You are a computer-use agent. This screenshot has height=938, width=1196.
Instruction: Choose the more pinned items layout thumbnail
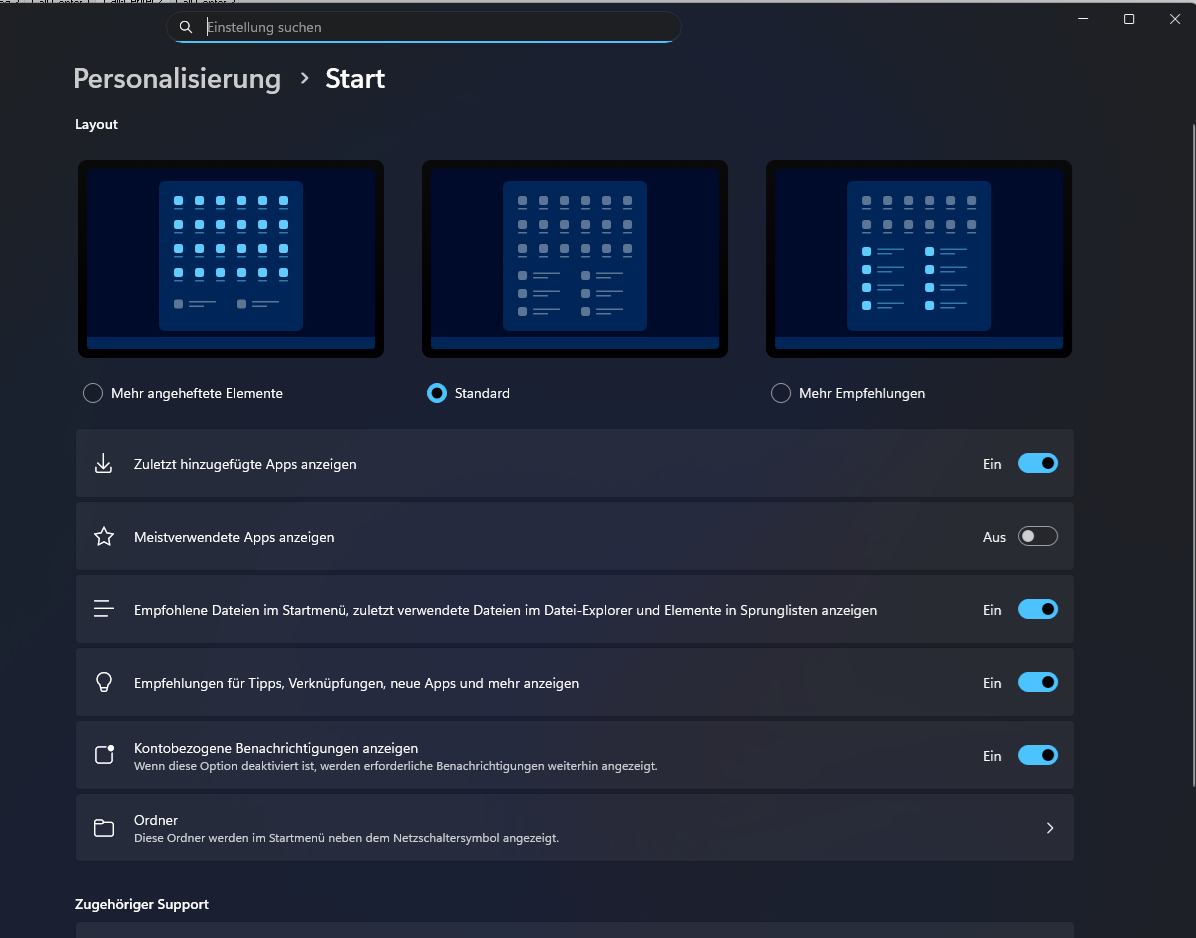click(x=231, y=259)
